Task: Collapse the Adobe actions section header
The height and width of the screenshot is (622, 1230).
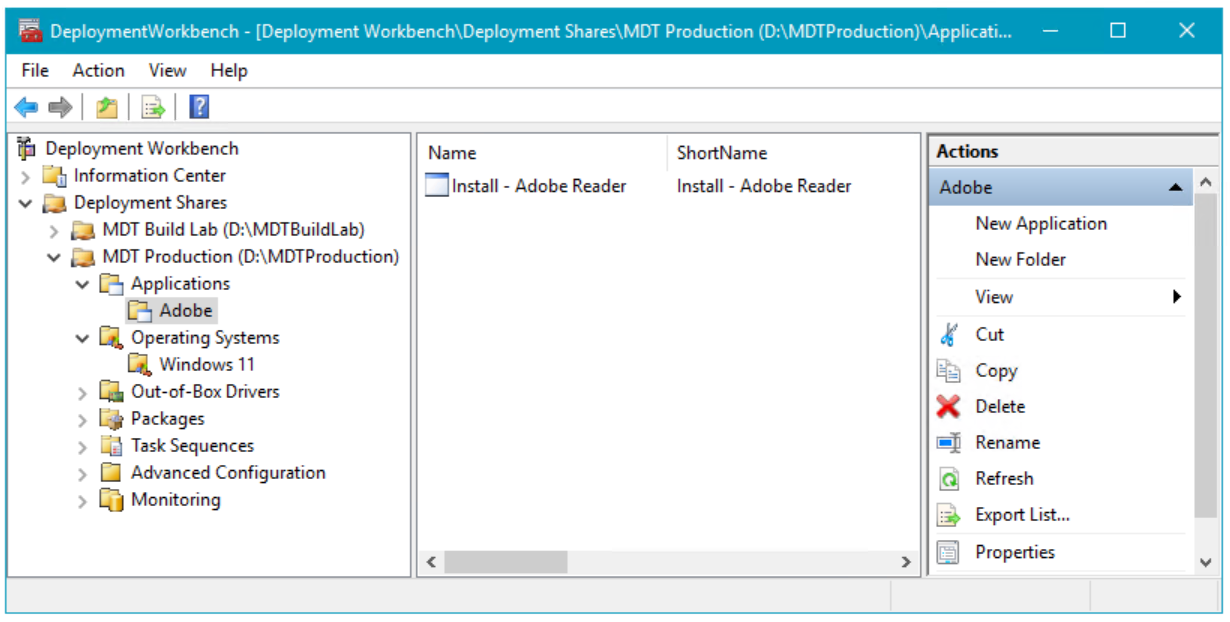Action: pyautogui.click(x=1175, y=188)
